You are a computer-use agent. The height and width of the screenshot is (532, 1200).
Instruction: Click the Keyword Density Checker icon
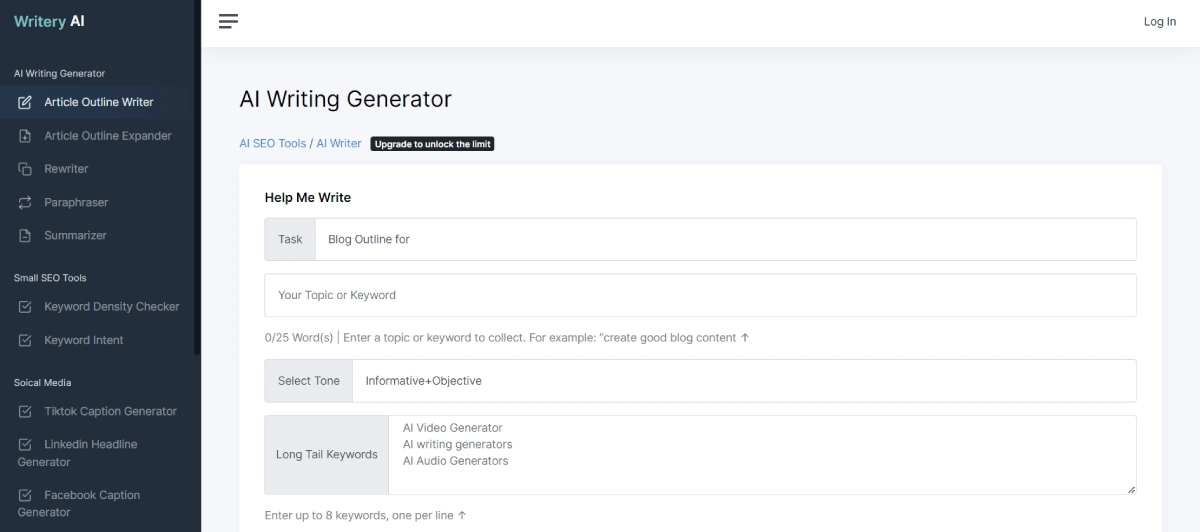25,307
